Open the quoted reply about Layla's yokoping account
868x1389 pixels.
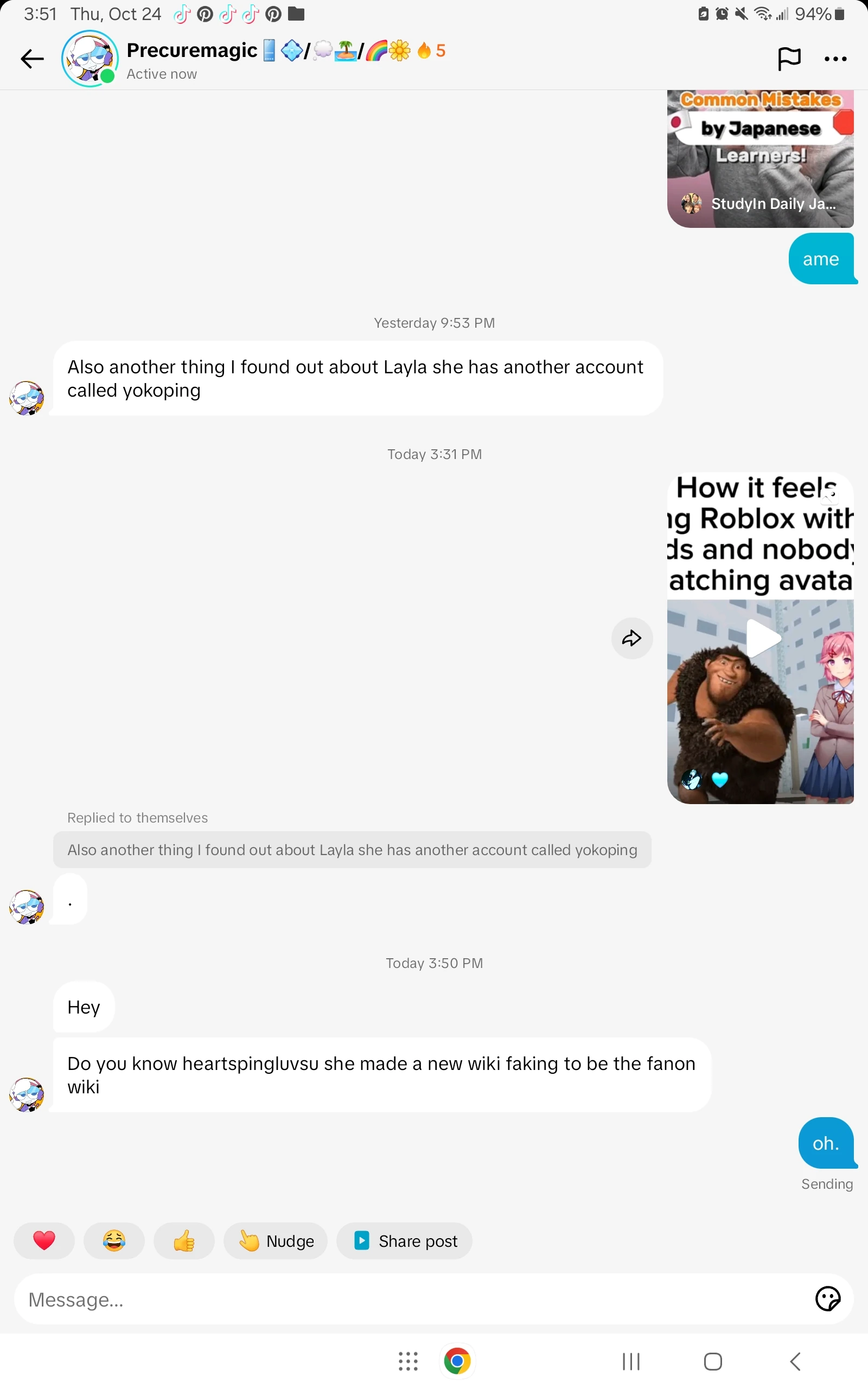click(x=352, y=850)
